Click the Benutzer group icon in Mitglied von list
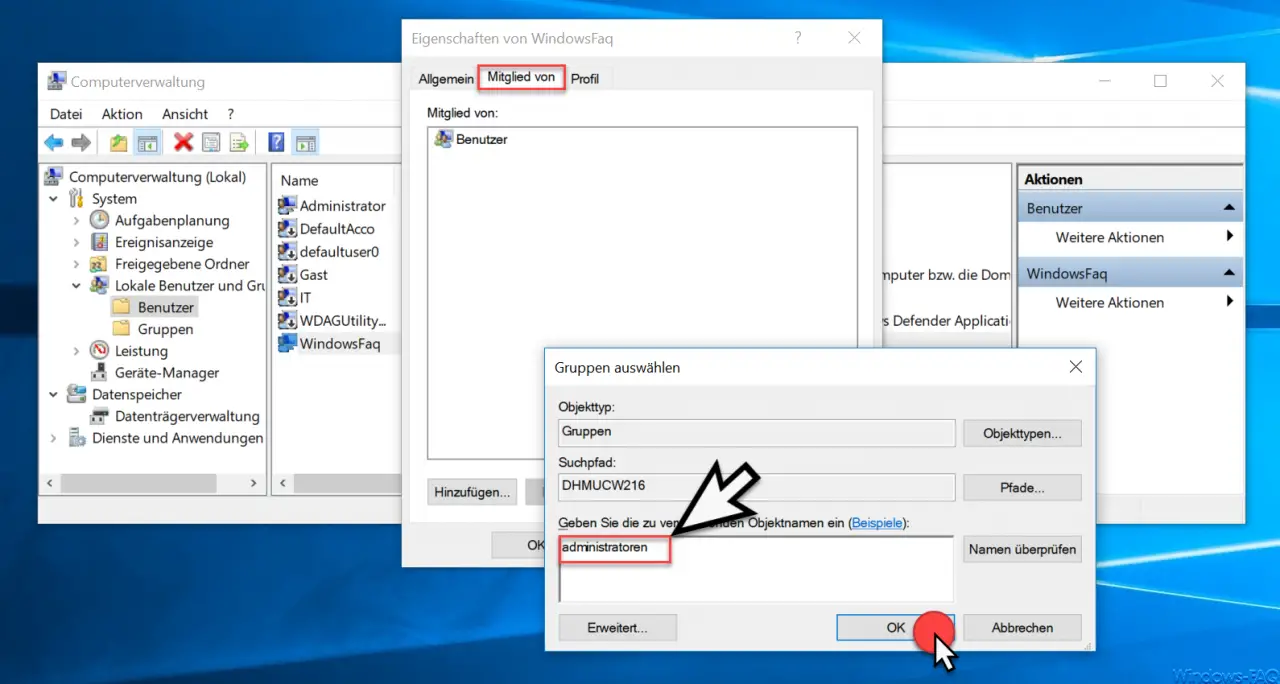Screen dimensions: 1280x684 coord(443,139)
